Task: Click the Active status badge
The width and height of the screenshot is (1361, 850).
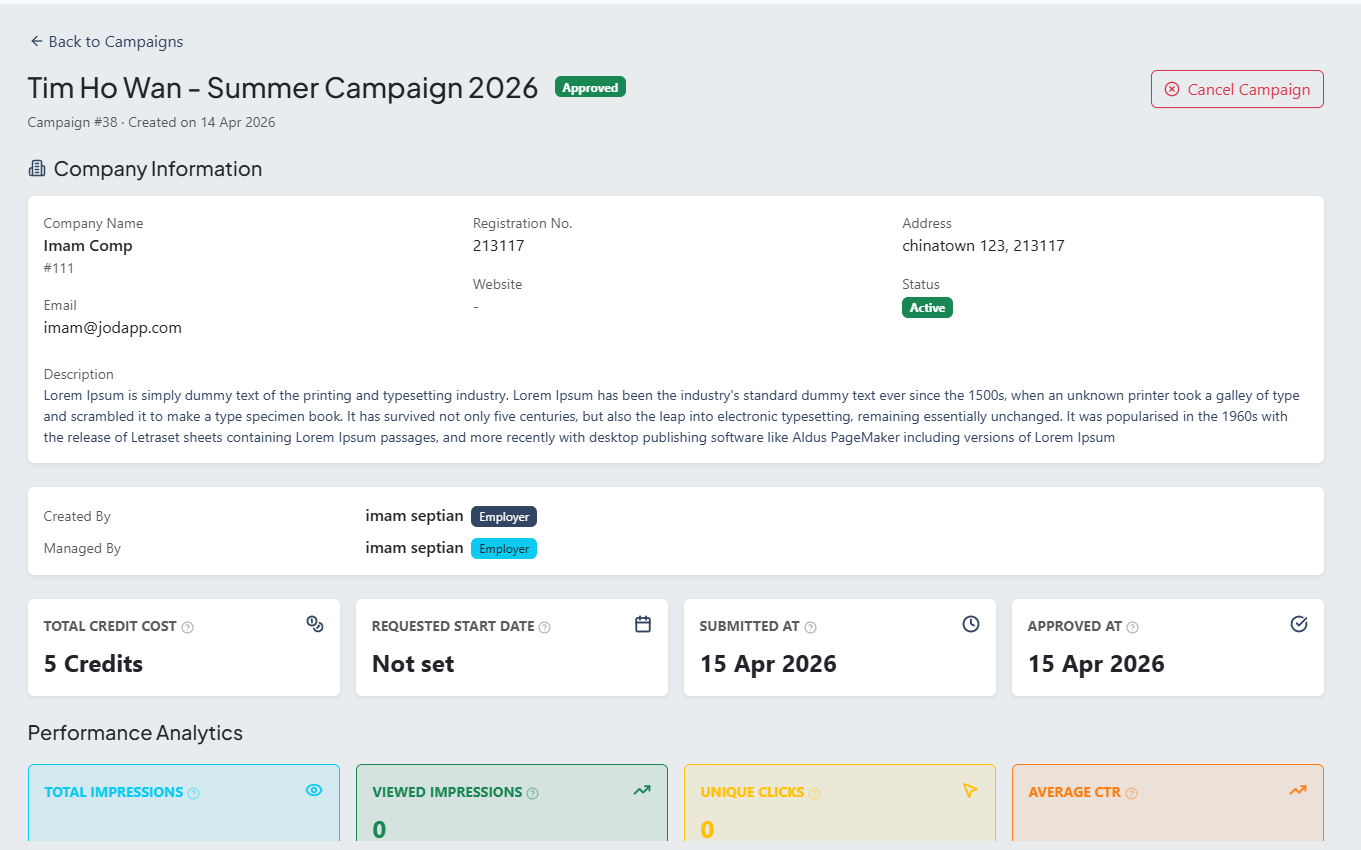Action: click(x=927, y=308)
